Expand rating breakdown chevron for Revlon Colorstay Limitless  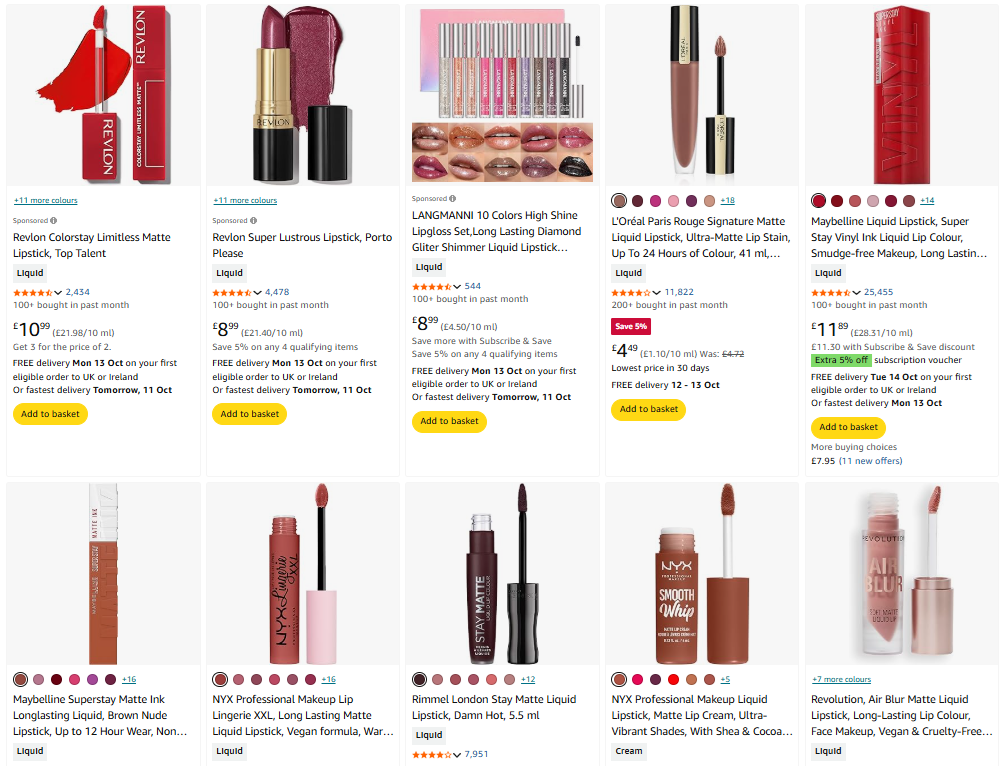click(x=58, y=292)
